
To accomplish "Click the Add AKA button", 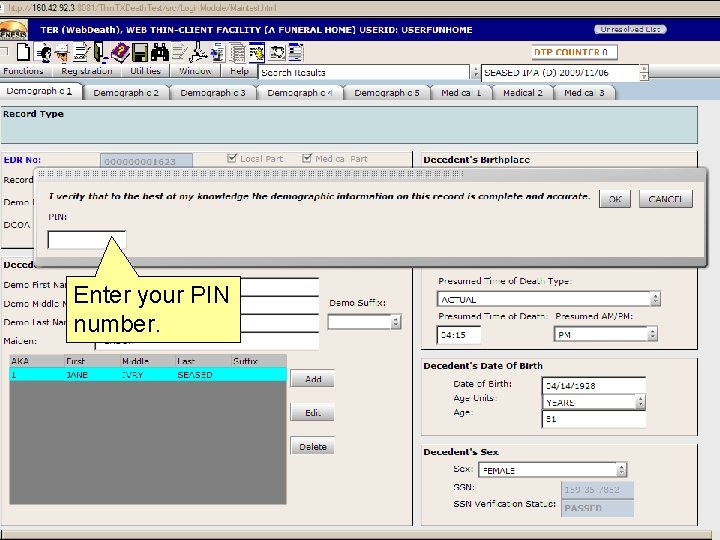I will pyautogui.click(x=312, y=379).
